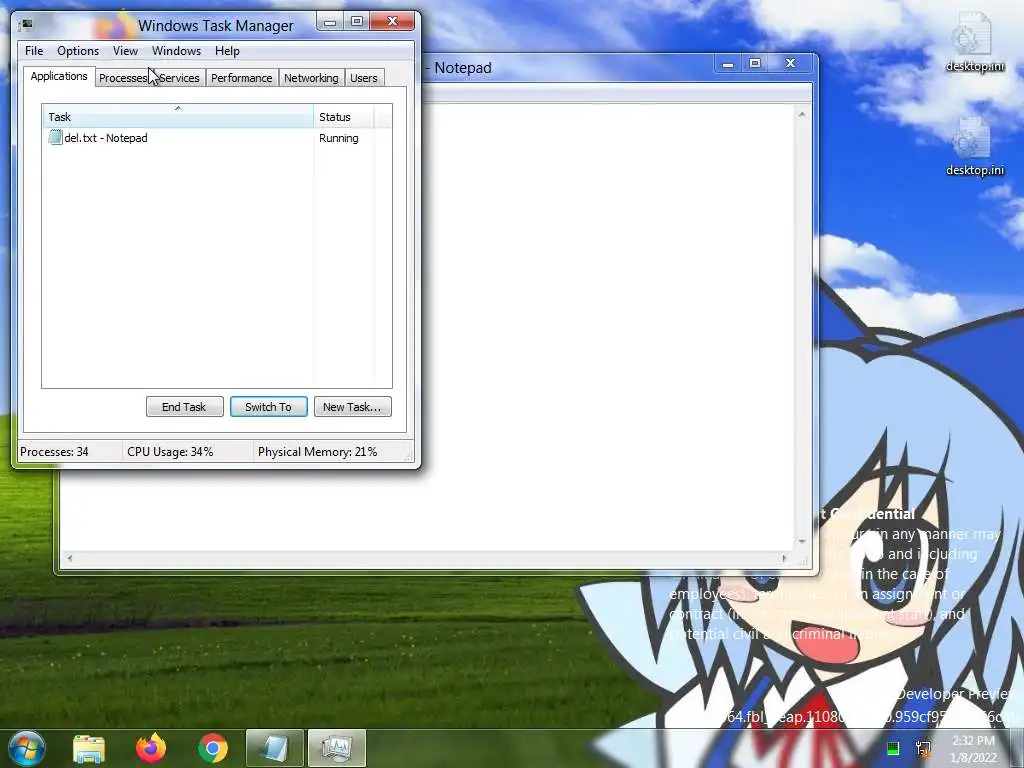The image size is (1024, 768).
Task: Click the green CPU meter tray icon
Action: point(893,748)
